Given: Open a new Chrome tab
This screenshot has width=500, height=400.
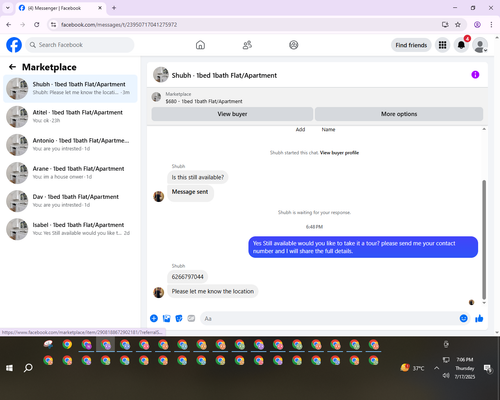Looking at the screenshot, I should click(114, 8).
